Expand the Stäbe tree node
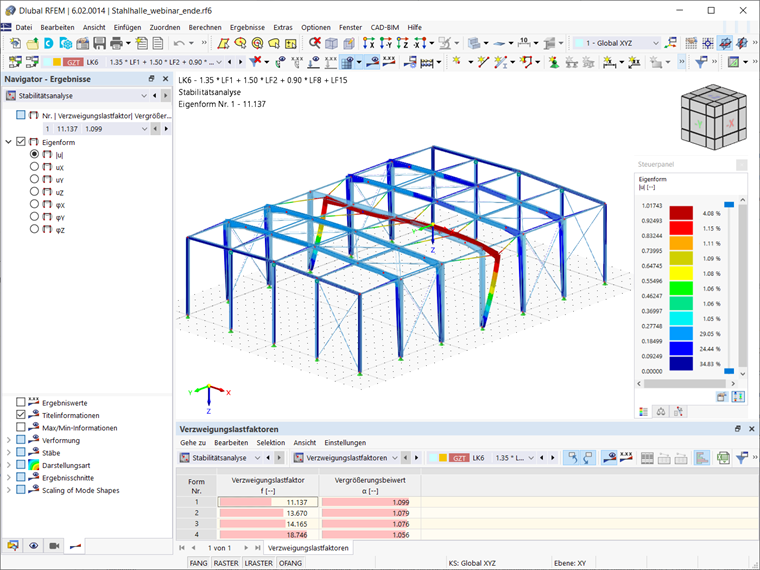The width and height of the screenshot is (760, 570). [8, 453]
